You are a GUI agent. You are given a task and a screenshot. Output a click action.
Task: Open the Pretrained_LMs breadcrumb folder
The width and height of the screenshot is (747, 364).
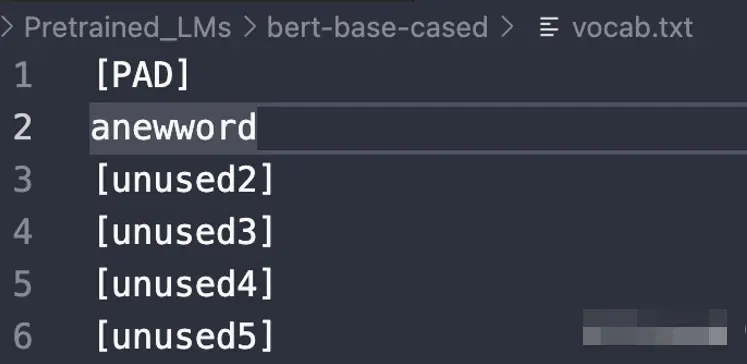point(128,28)
